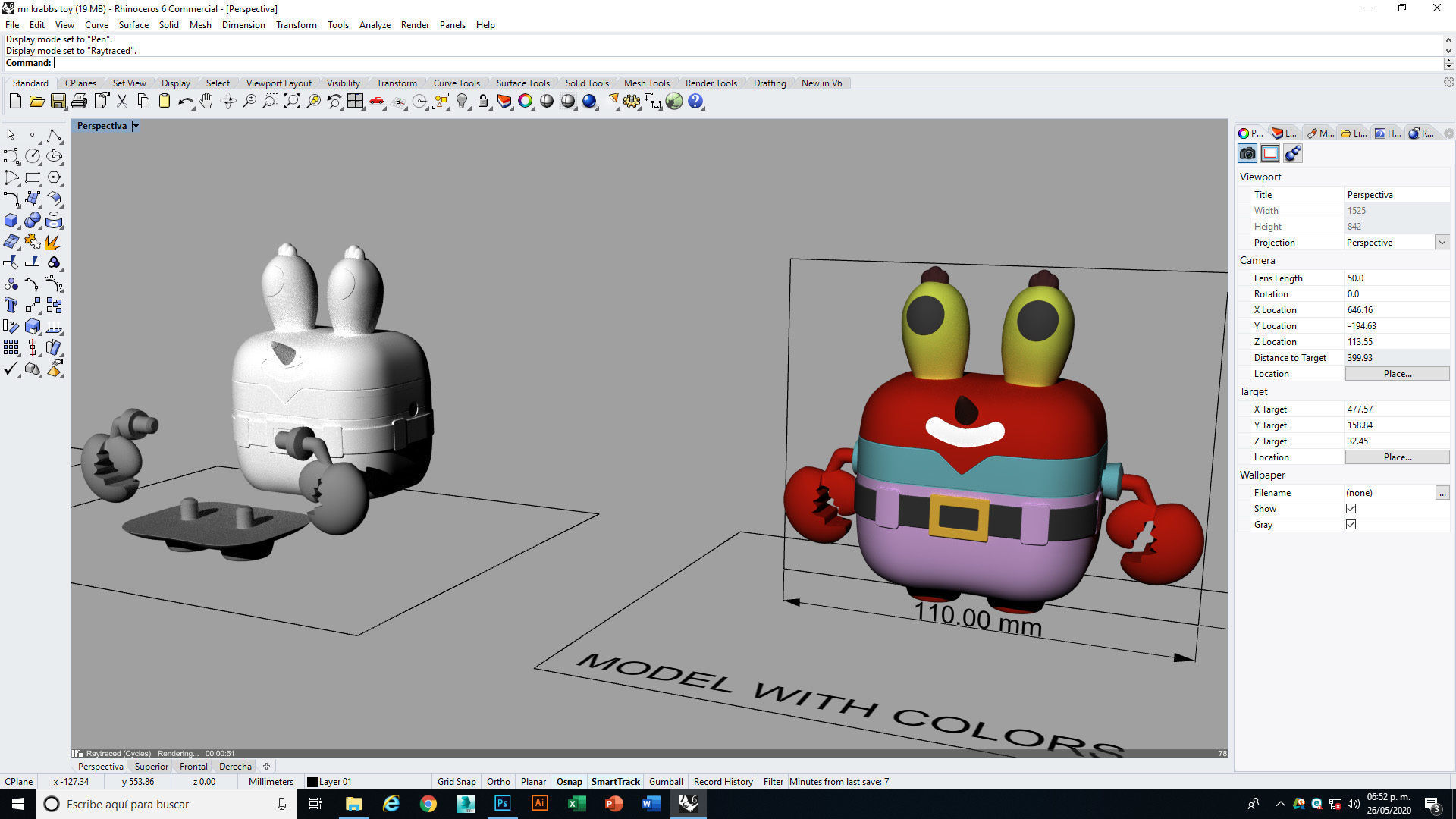Click the red car Set View icon
The image size is (1456, 819).
(x=377, y=101)
